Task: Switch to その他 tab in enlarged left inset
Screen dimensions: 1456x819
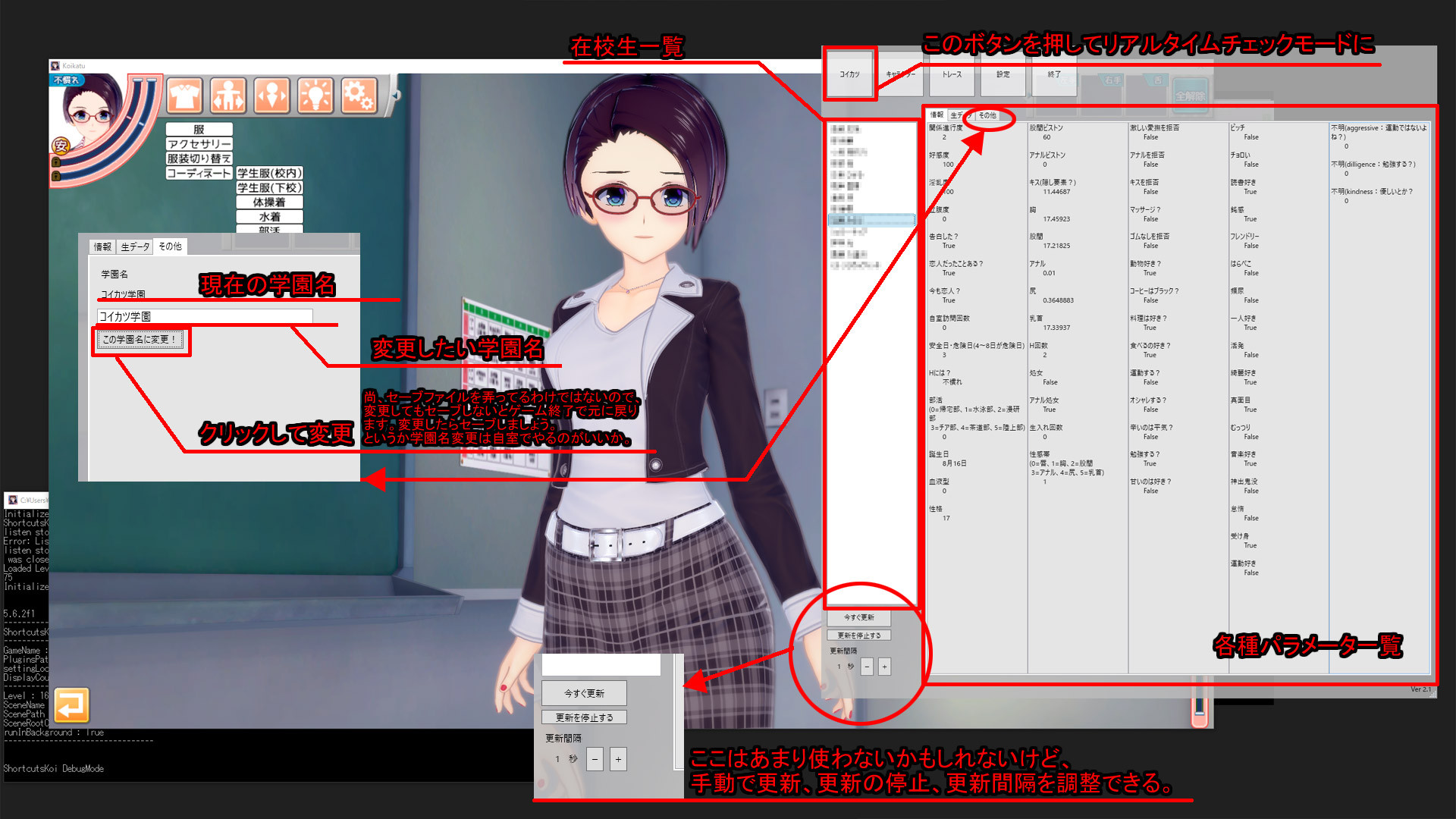Action: (x=170, y=246)
